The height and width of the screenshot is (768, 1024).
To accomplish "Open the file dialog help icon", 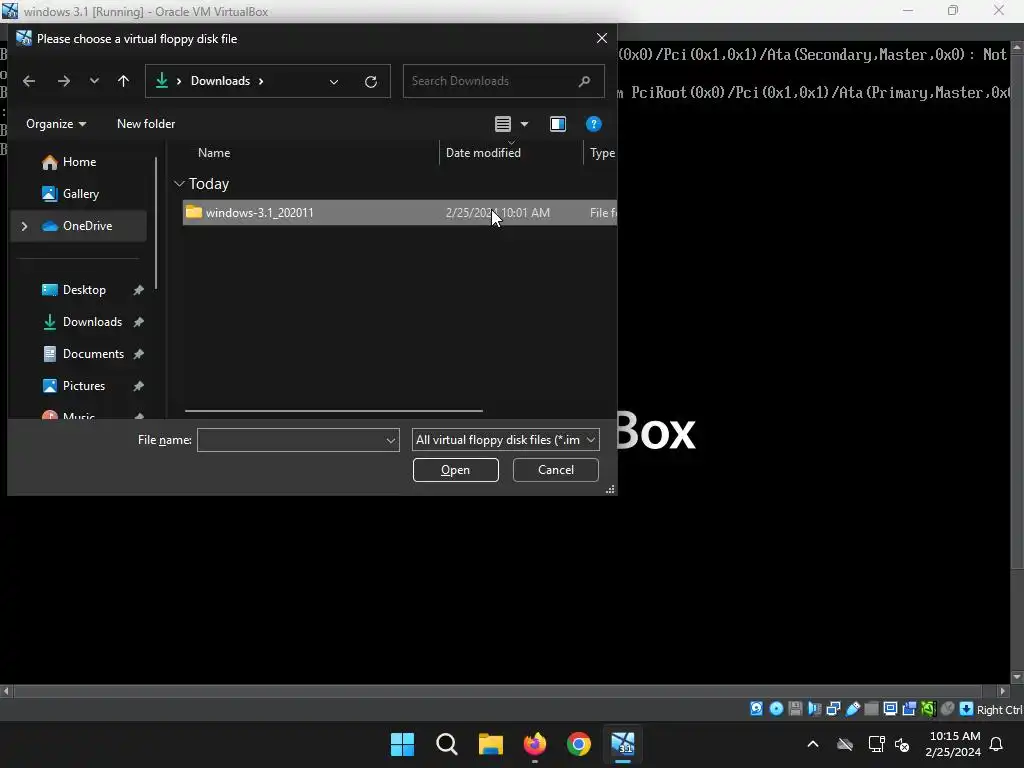I will click(593, 124).
